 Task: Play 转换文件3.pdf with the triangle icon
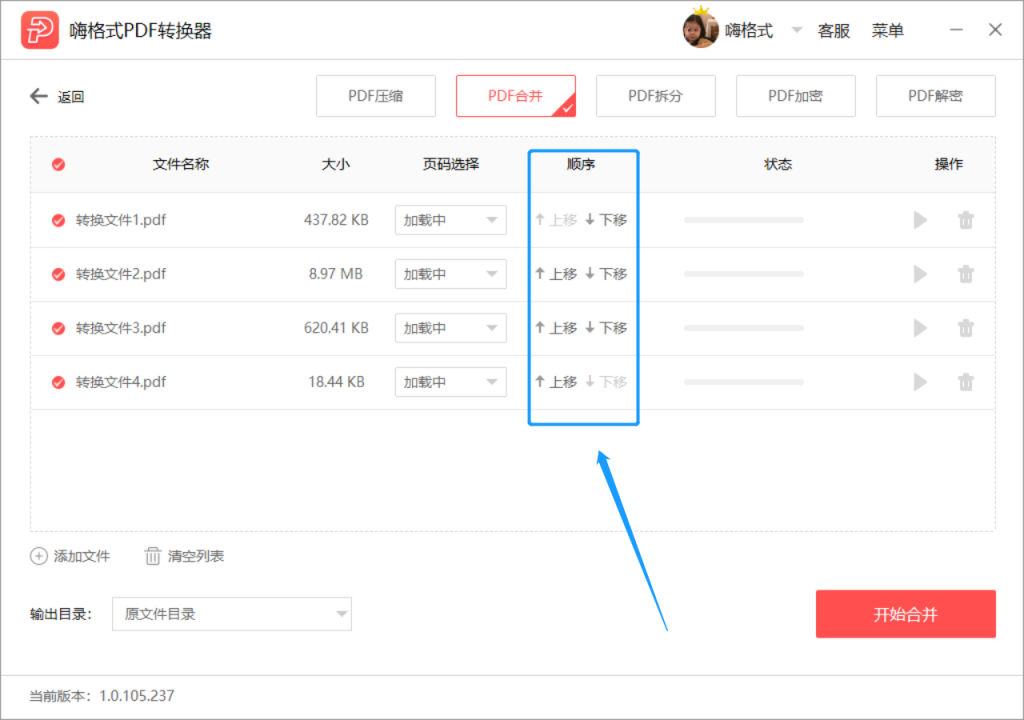coord(920,328)
